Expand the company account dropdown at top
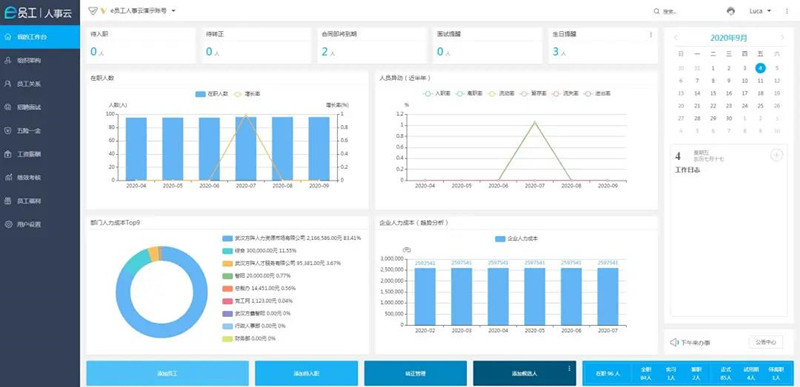The height and width of the screenshot is (387, 800). [x=173, y=11]
